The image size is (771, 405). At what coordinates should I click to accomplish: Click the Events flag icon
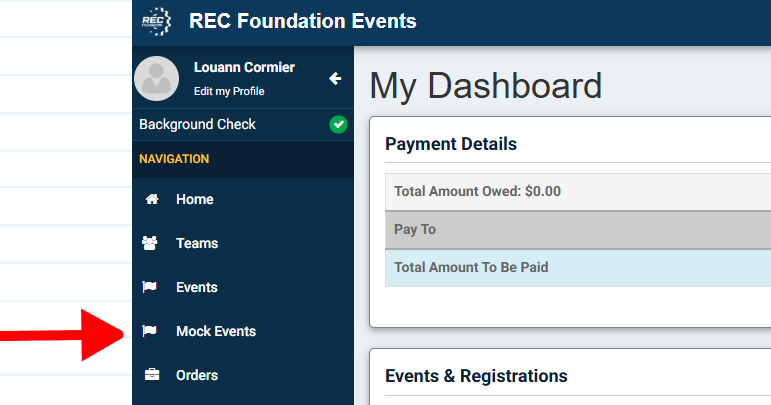point(149,287)
